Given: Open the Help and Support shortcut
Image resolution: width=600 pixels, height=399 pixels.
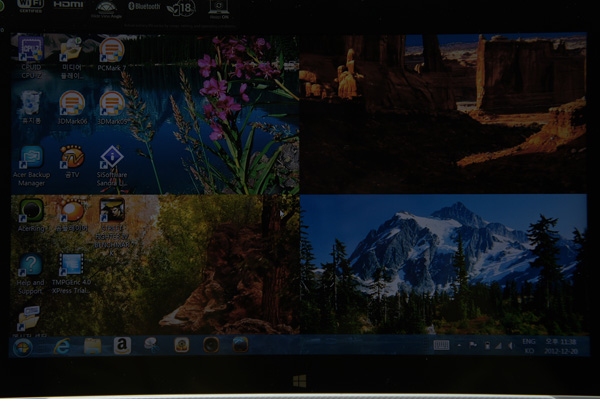Looking at the screenshot, I should [x=31, y=274].
